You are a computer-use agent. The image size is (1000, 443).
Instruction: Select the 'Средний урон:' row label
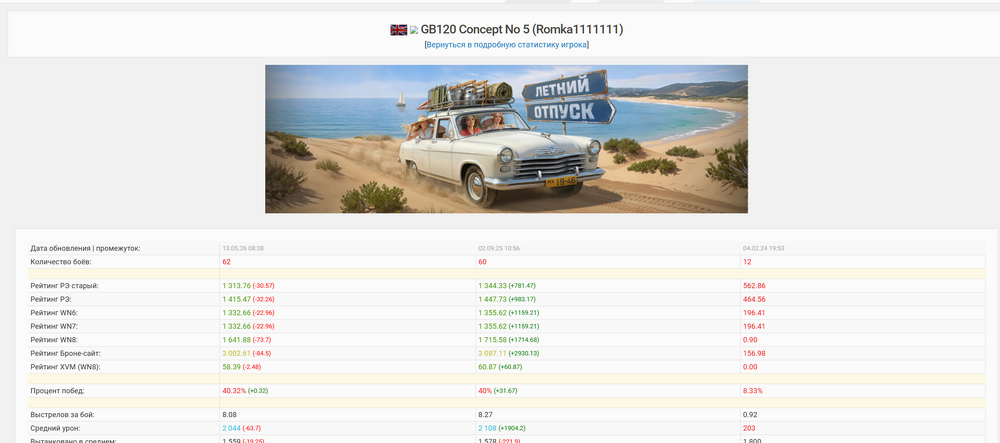coord(55,428)
